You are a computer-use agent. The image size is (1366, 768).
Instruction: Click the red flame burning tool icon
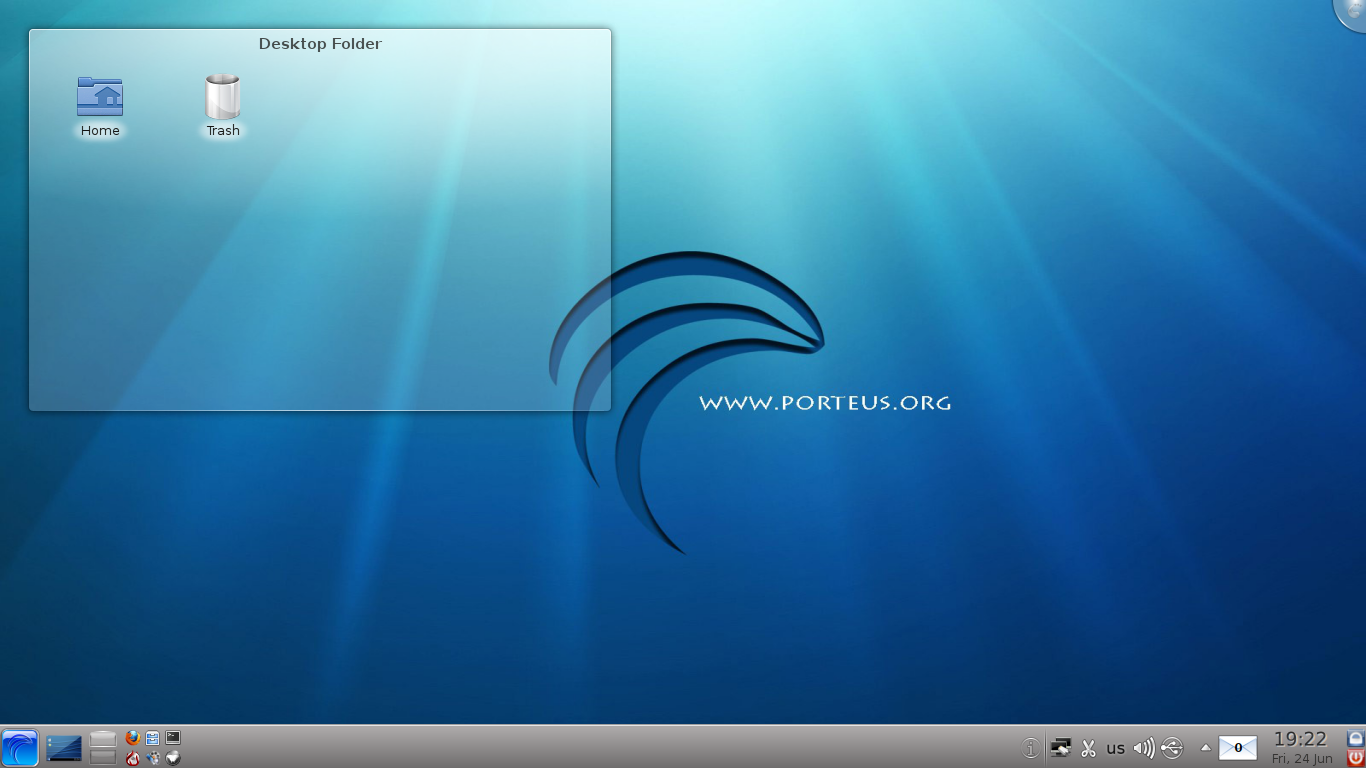pos(133,758)
